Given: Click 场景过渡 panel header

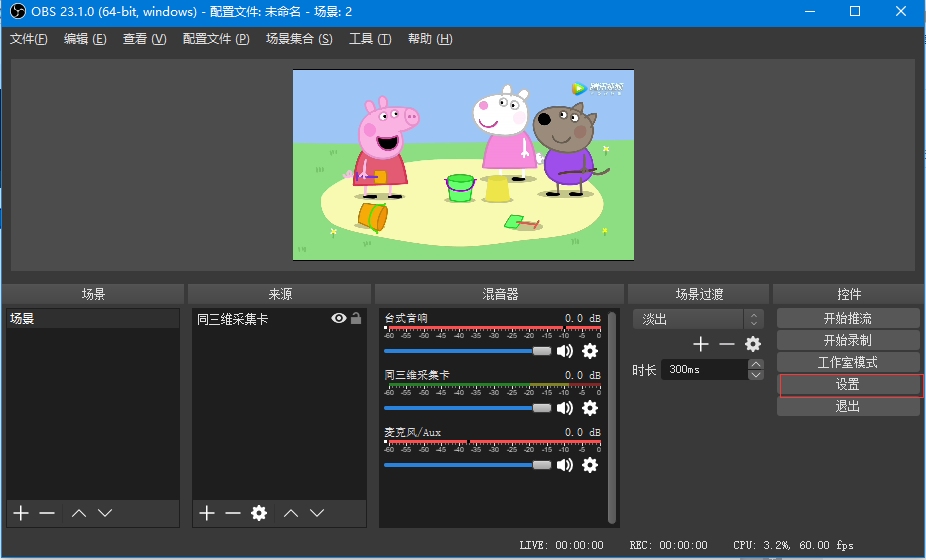Looking at the screenshot, I should point(699,294).
